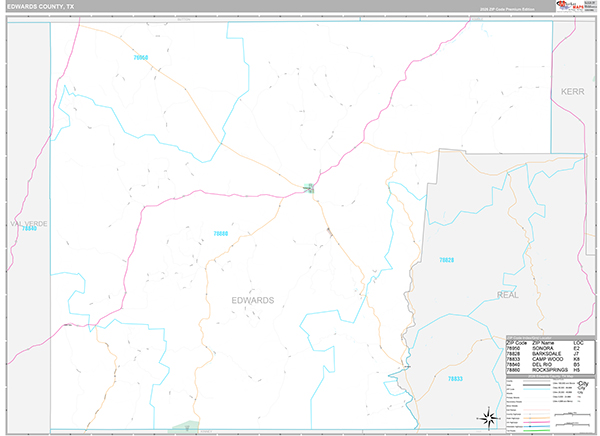600x436 pixels.
Task: Click the Rocksprings city marker at highway junction
Action: (309, 188)
